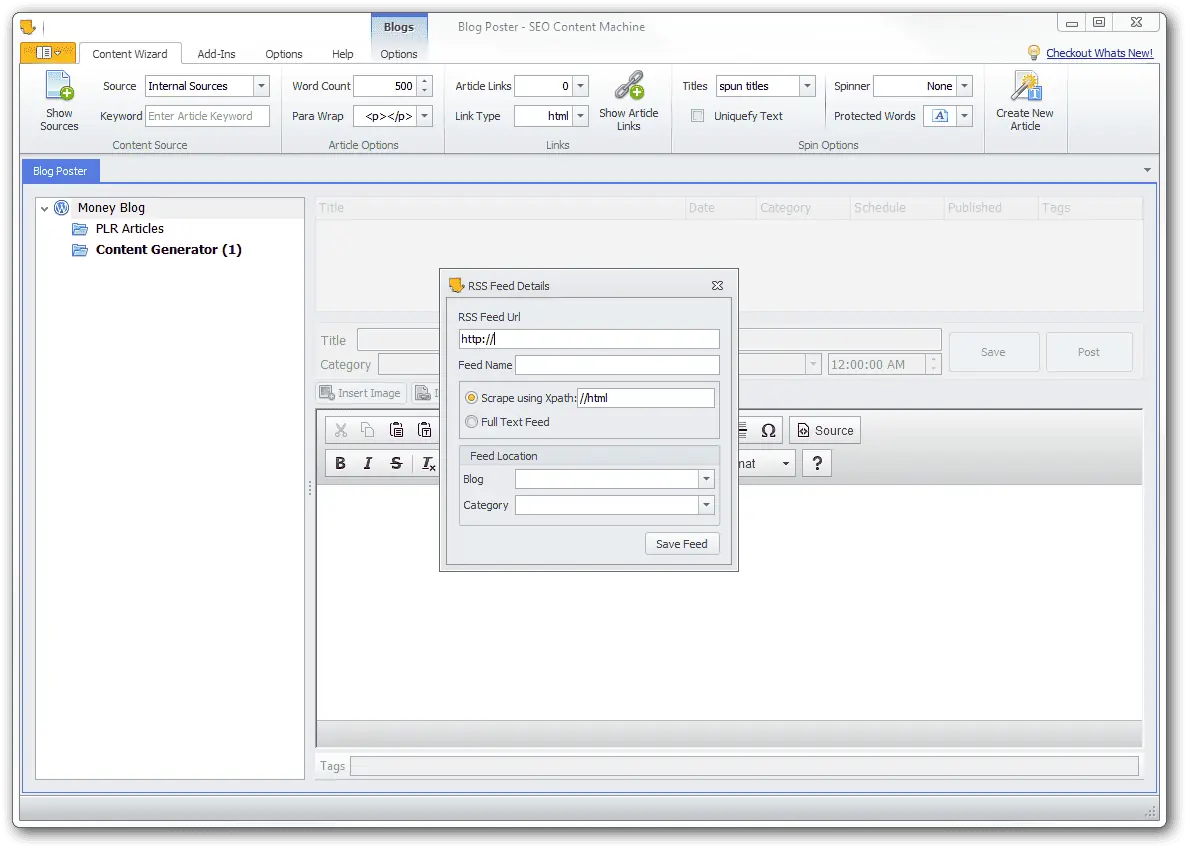This screenshot has width=1187, height=848.
Task: Click the Cut scissors icon in editor
Action: click(x=341, y=430)
